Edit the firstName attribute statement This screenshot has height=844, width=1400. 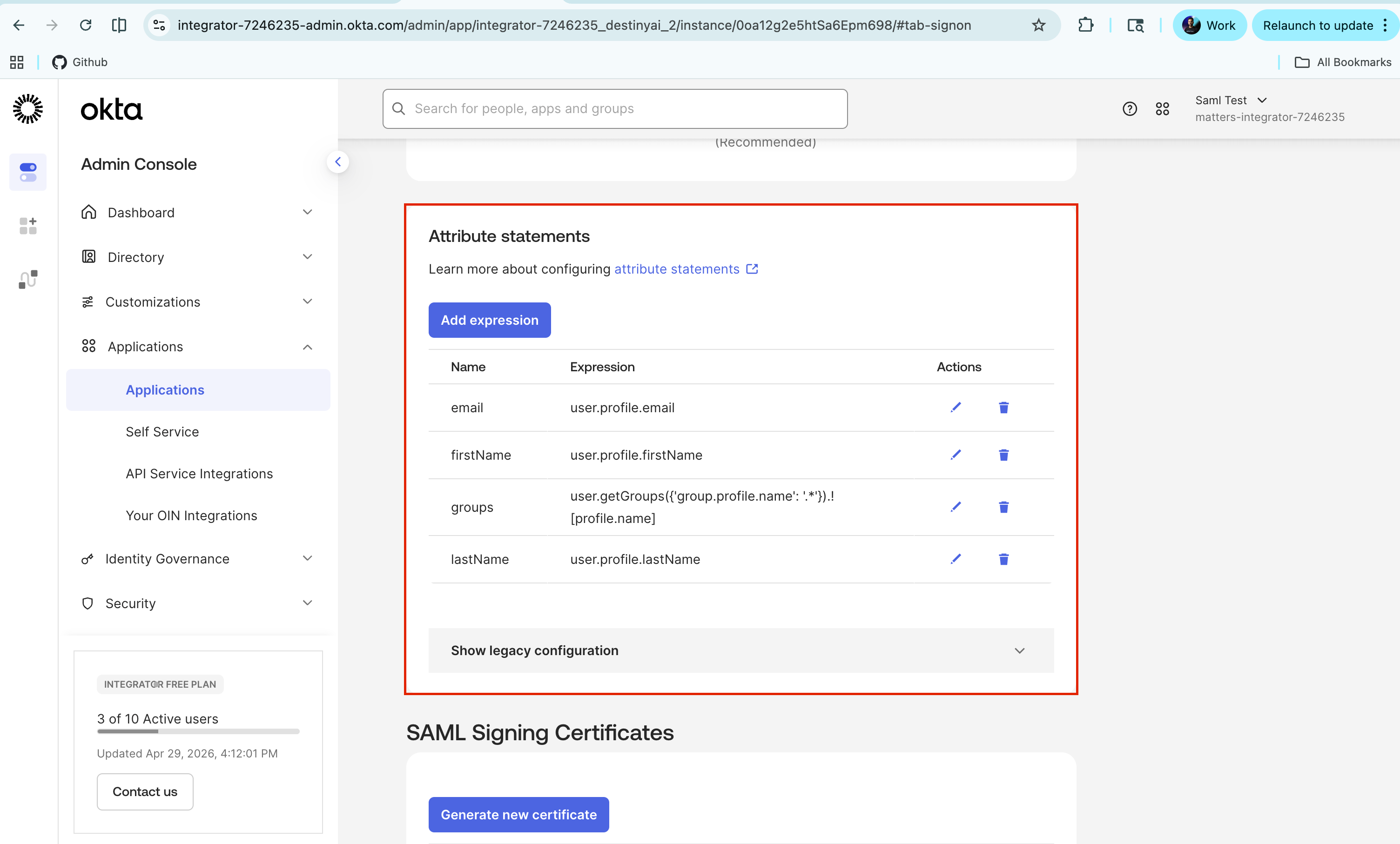pos(956,455)
